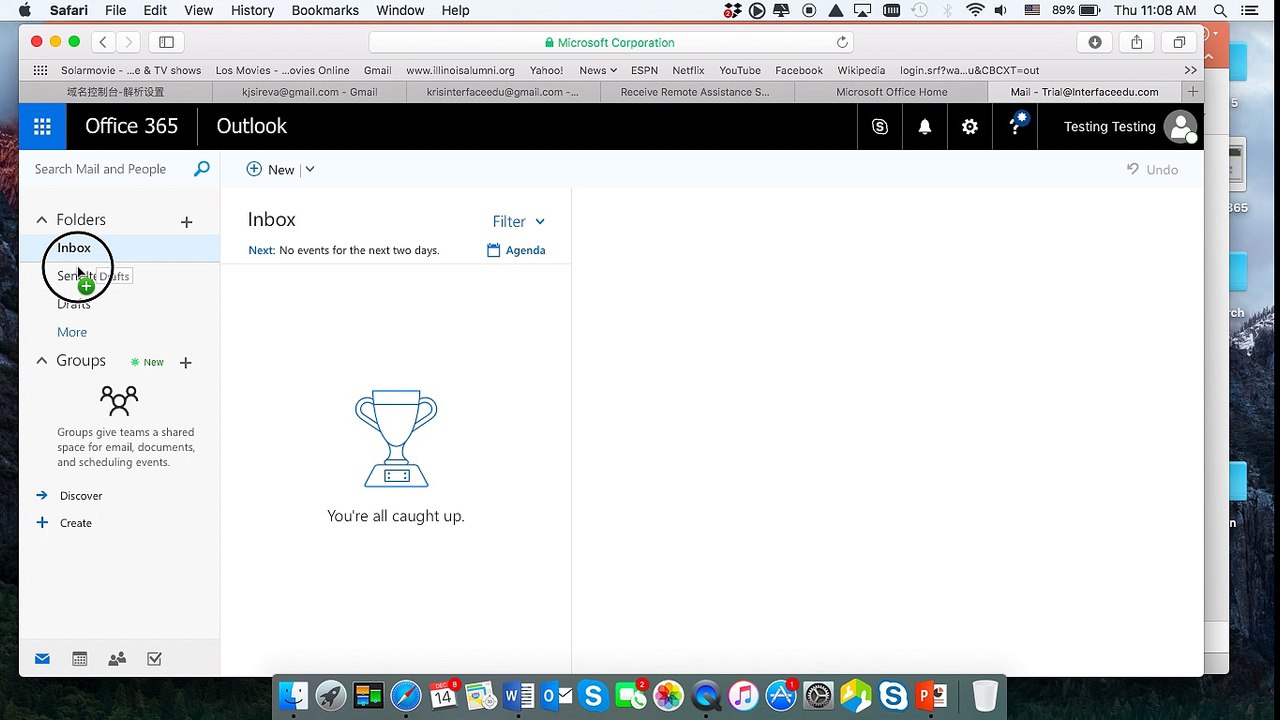
Task: Open the YouTube bookmark
Action: point(740,70)
